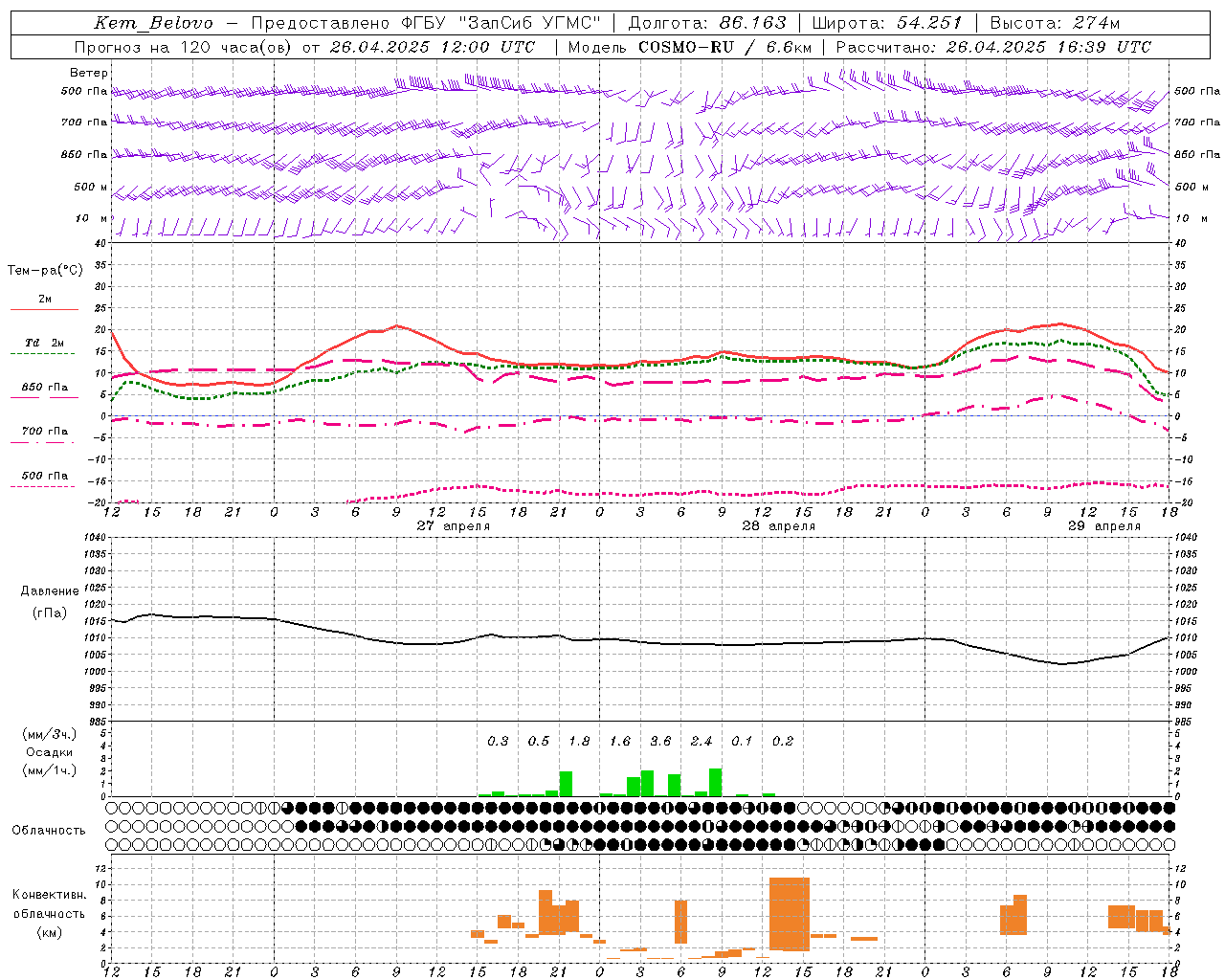Select the 0.3 precipitation total
This screenshot has width=1225, height=980.
pos(498,741)
